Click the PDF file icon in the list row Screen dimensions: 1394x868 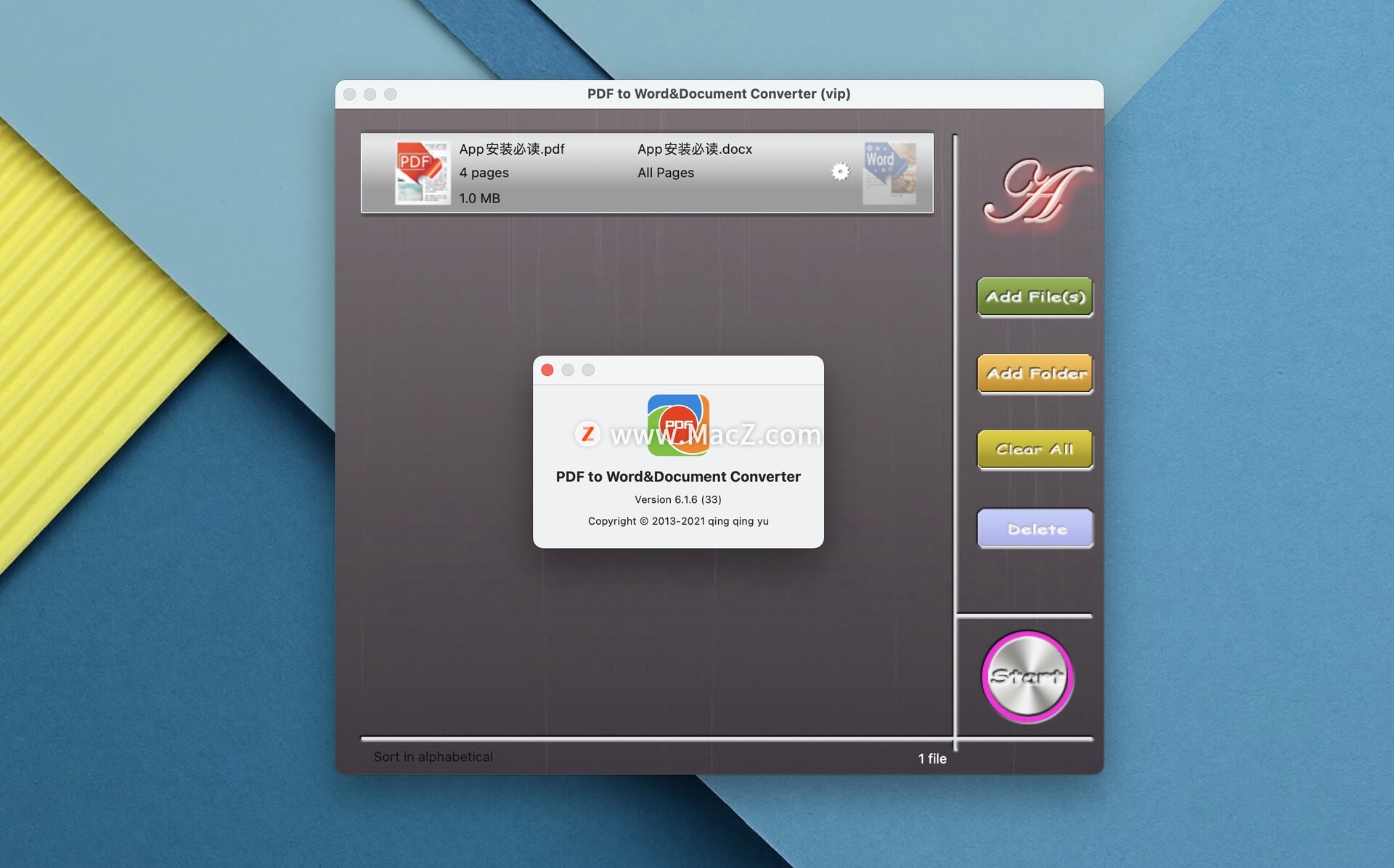422,173
